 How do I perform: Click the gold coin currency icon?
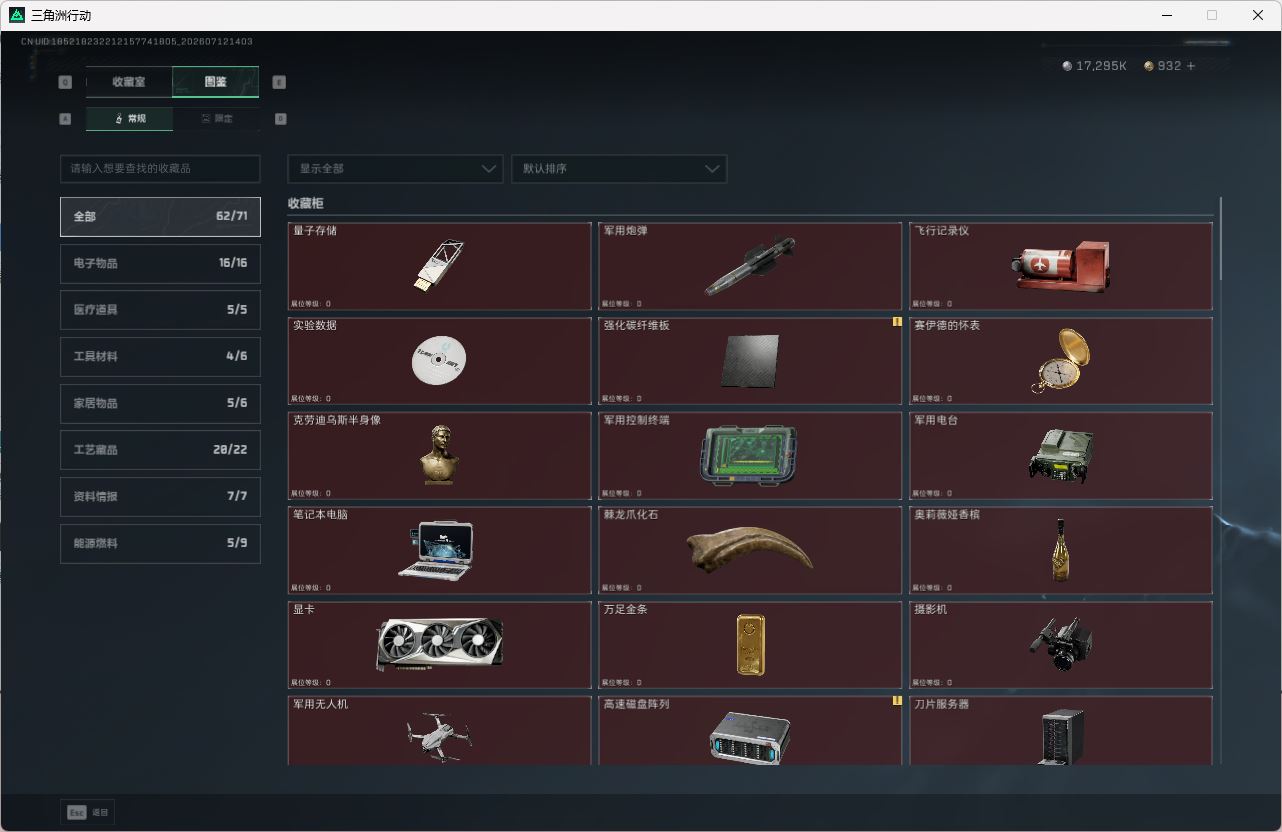point(1149,66)
